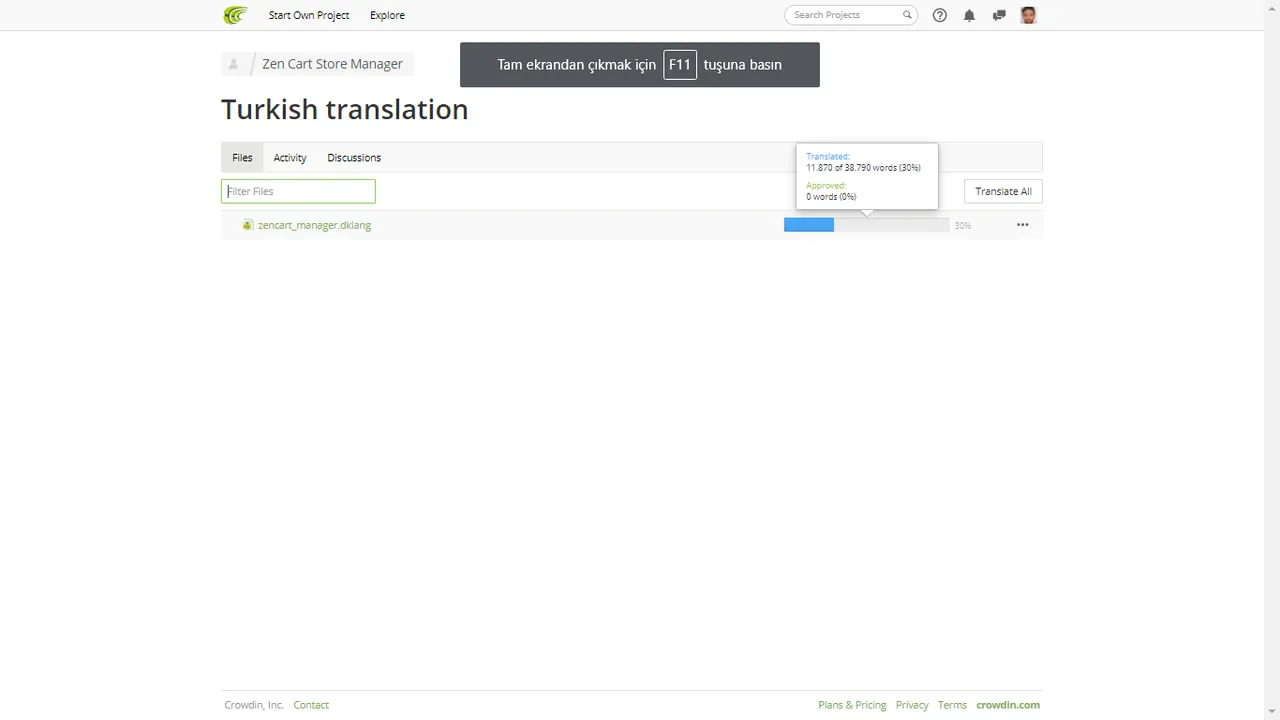Viewport: 1280px width, 720px height.
Task: Go to Zen Cart Store Manager breadcrumb
Action: (x=332, y=64)
